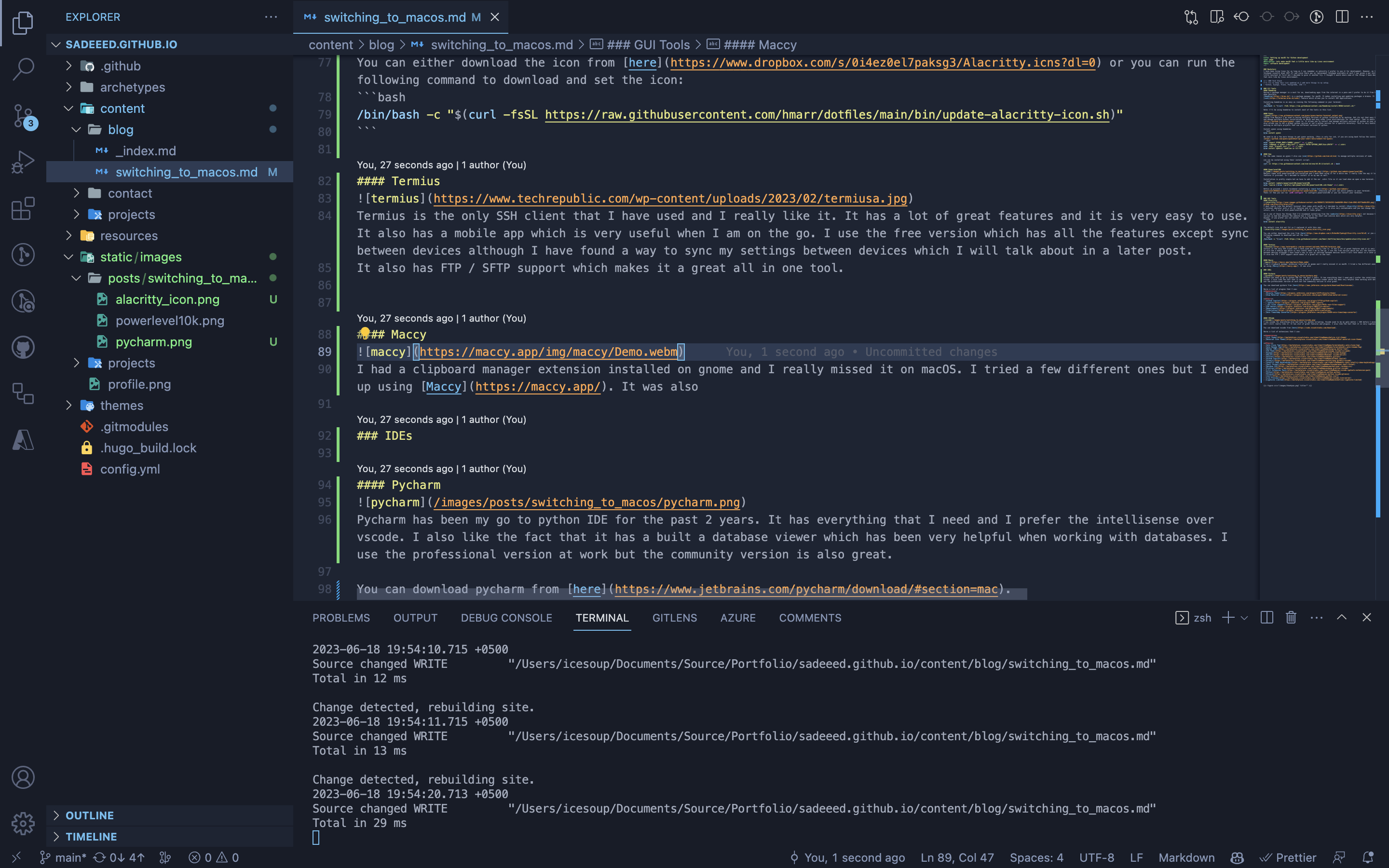The image size is (1389, 868).
Task: Select the zsh terminal instance label
Action: [1194, 618]
